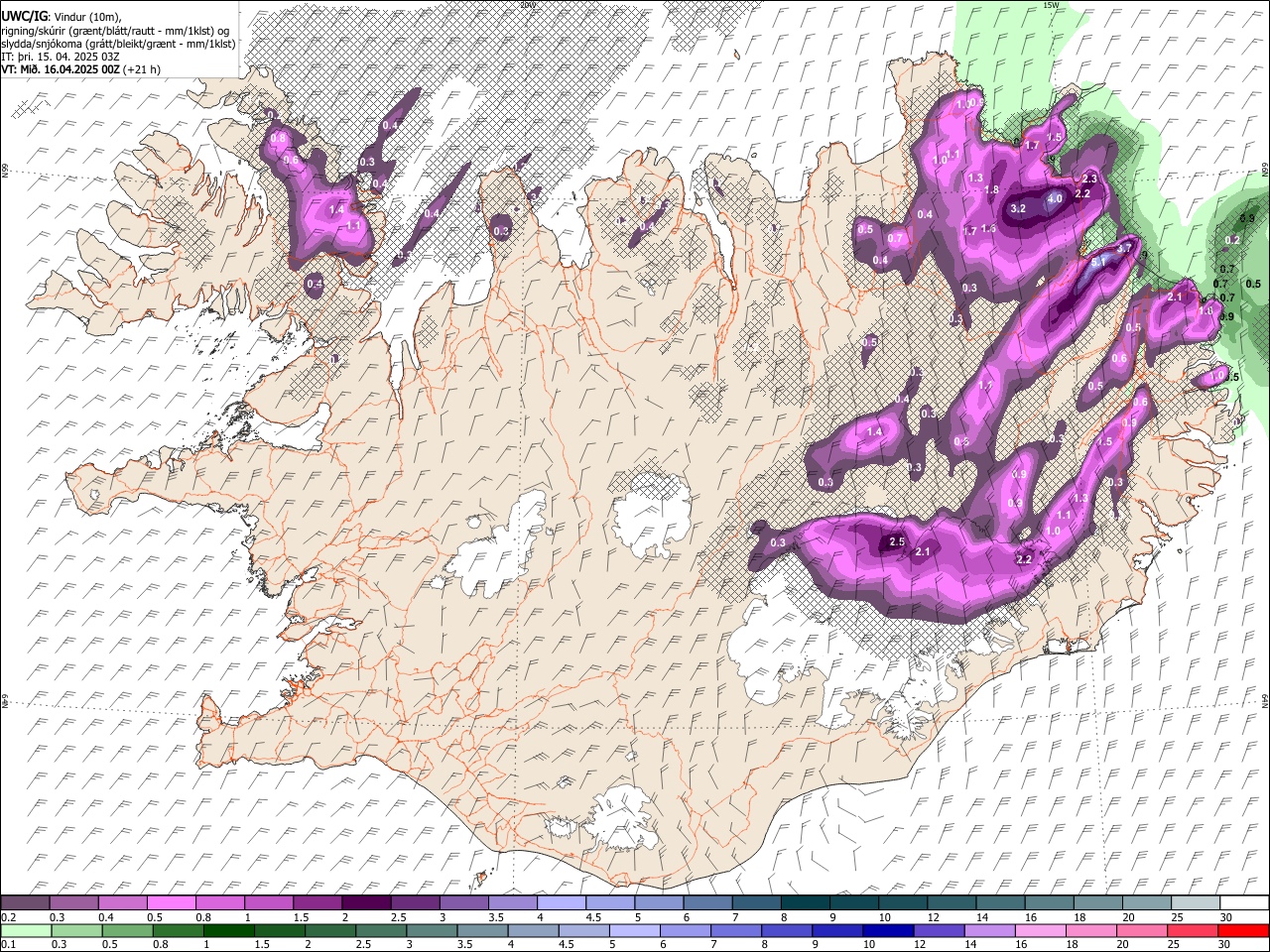Pick the darkest green swatch after 1 in the rain legend

(229, 930)
